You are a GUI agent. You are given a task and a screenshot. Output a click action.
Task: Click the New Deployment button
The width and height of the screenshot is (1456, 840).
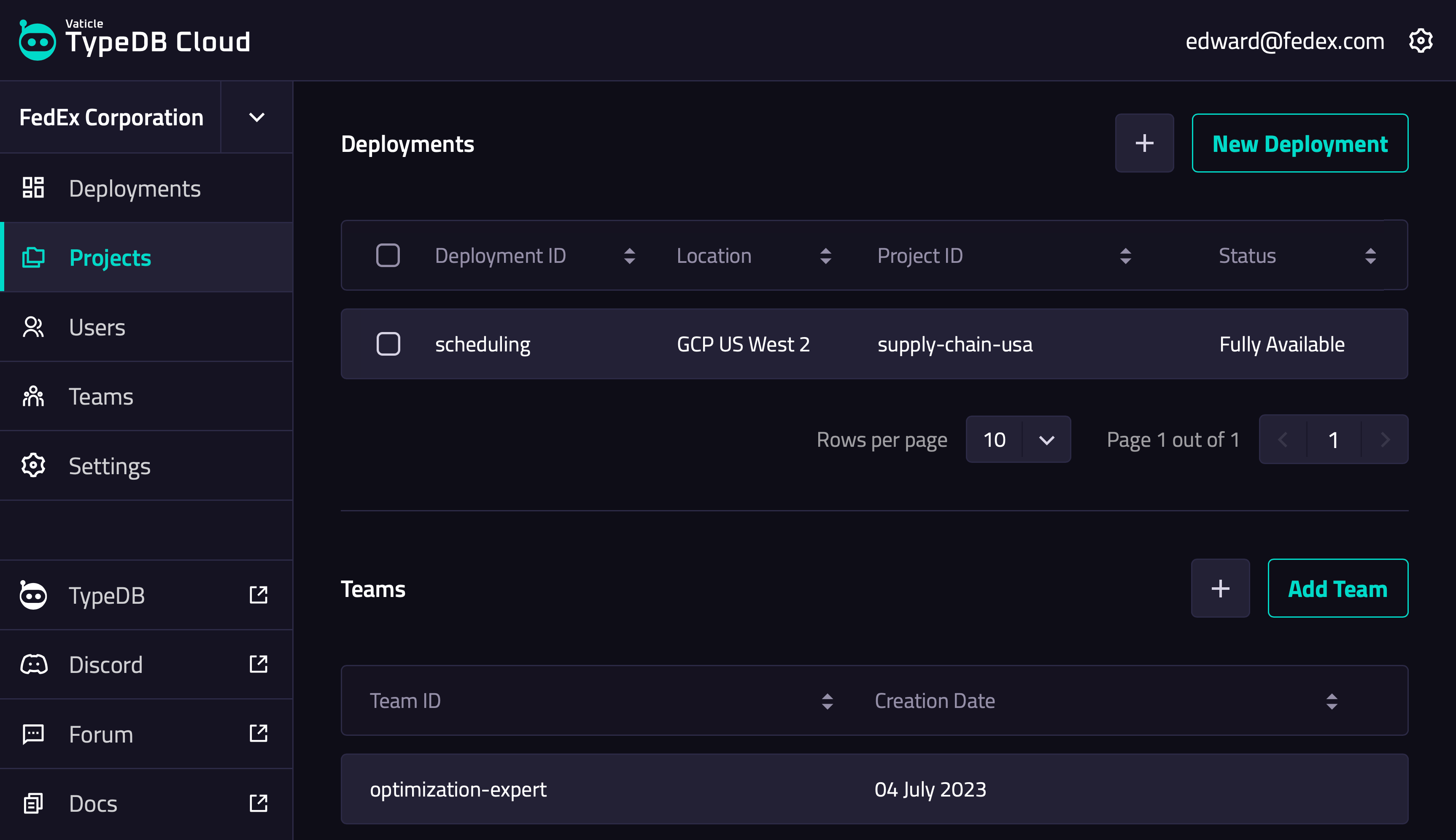[x=1300, y=143]
